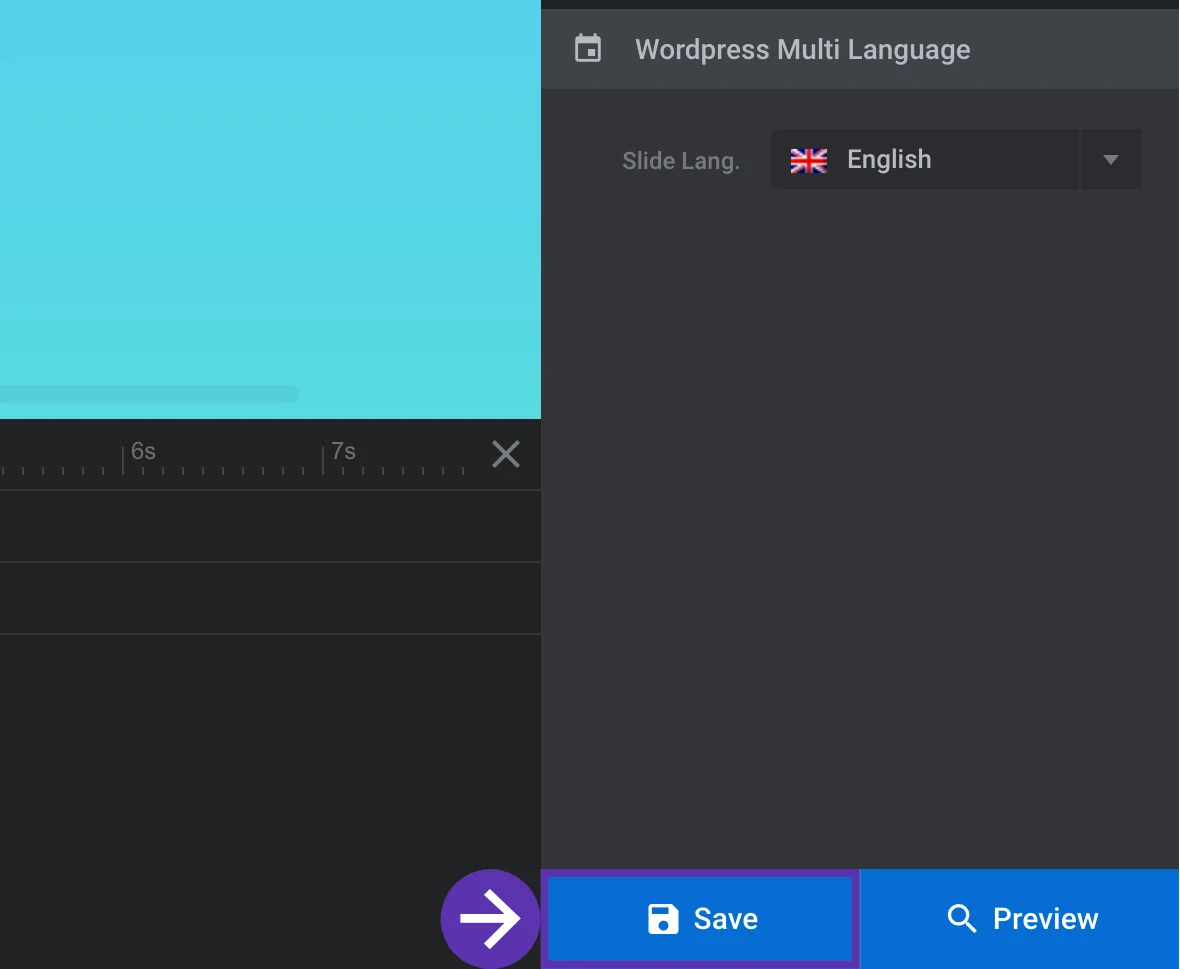This screenshot has height=969, width=1180.
Task: Close the timeline with the X icon
Action: click(506, 455)
